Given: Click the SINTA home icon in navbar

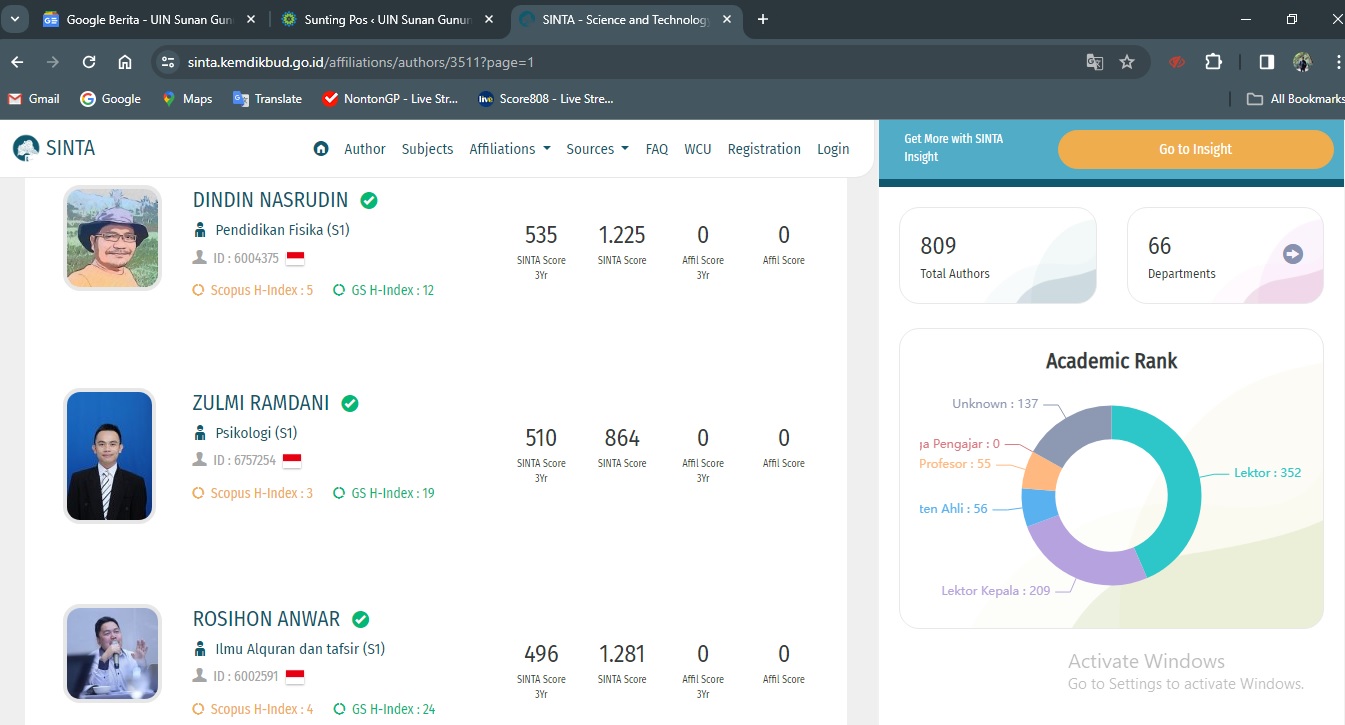Looking at the screenshot, I should point(321,149).
